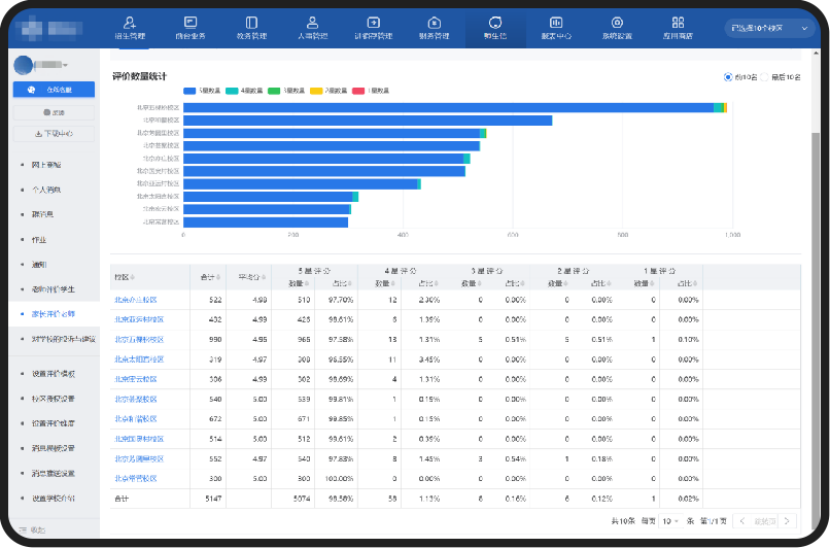Open the 应用商店 grid icon
The image size is (830, 548).
tap(678, 26)
